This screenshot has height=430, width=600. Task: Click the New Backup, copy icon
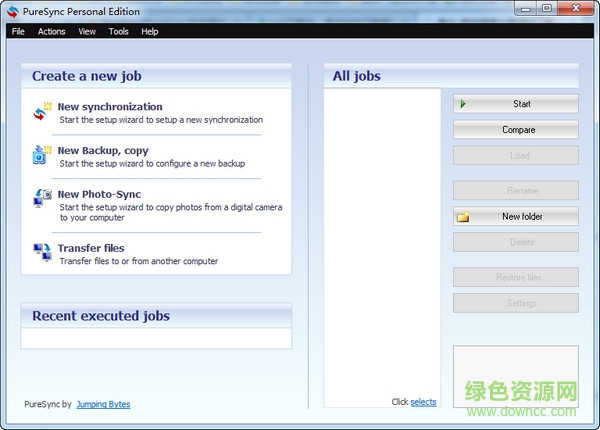(42, 155)
